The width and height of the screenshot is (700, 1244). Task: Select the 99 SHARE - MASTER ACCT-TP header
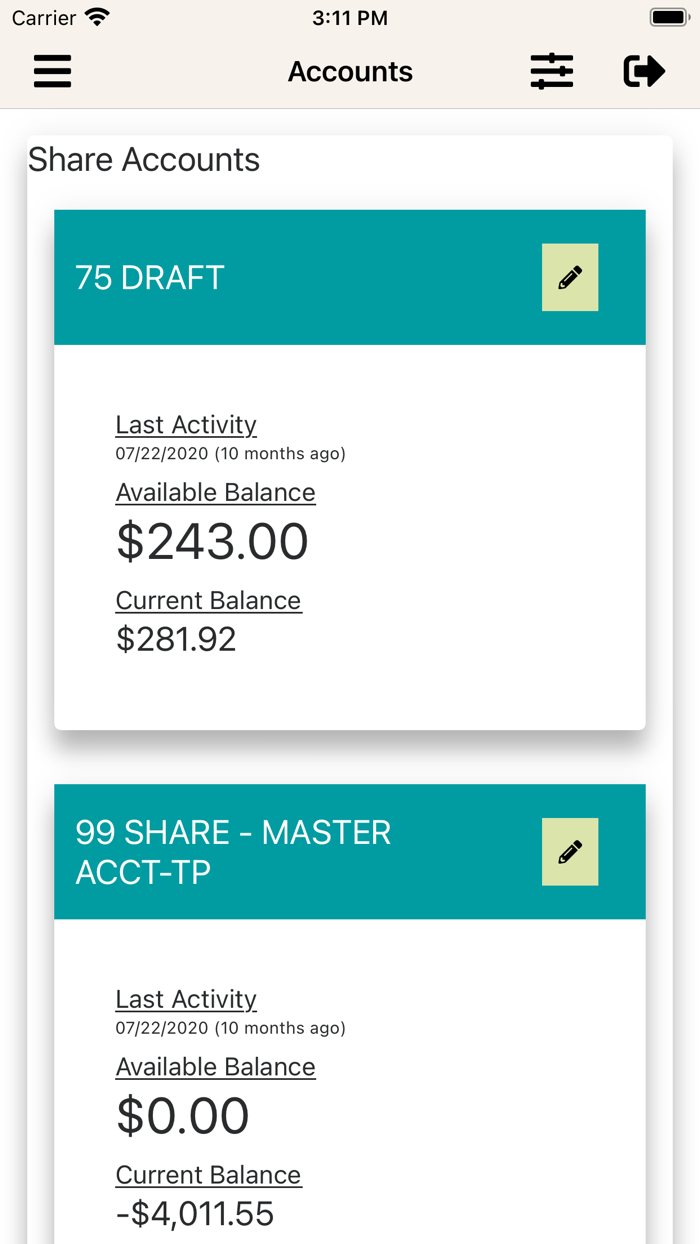coord(232,851)
